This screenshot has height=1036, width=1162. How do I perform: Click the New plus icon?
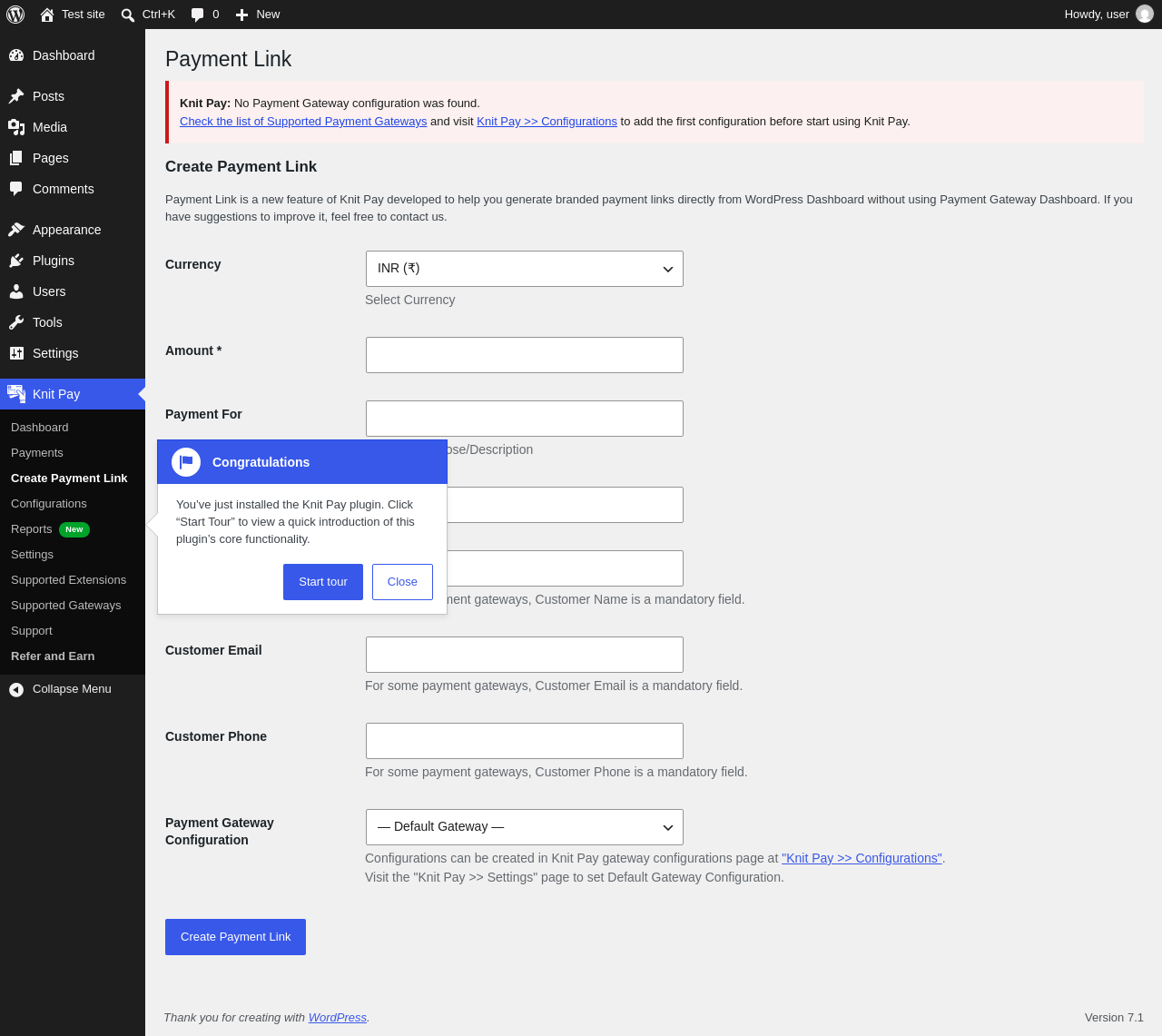241,15
